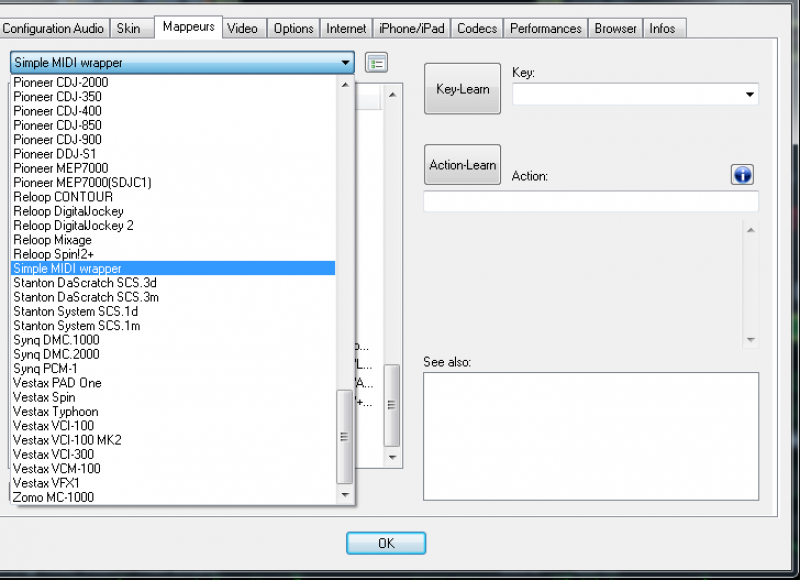Select the Mappeurs tab
The image size is (800, 580).
pyautogui.click(x=188, y=27)
